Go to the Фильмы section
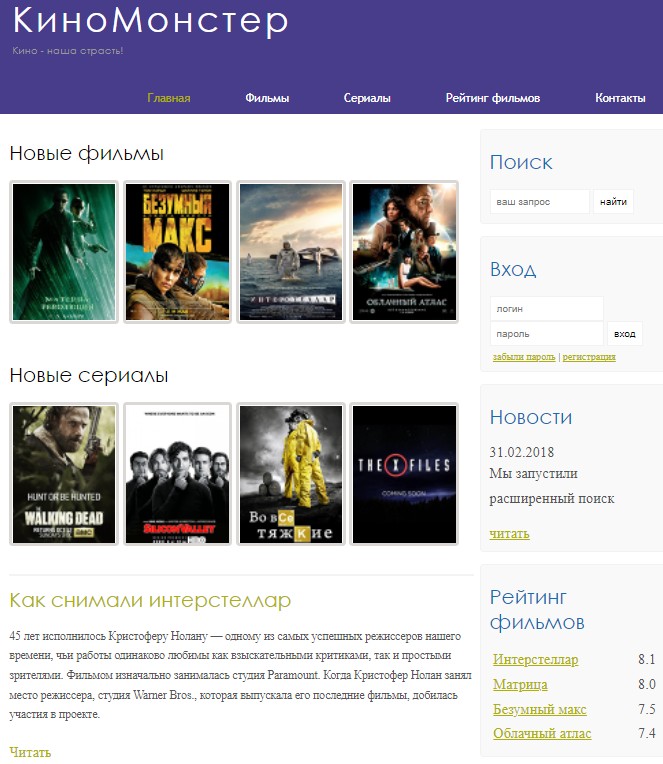The image size is (663, 764). click(x=267, y=98)
